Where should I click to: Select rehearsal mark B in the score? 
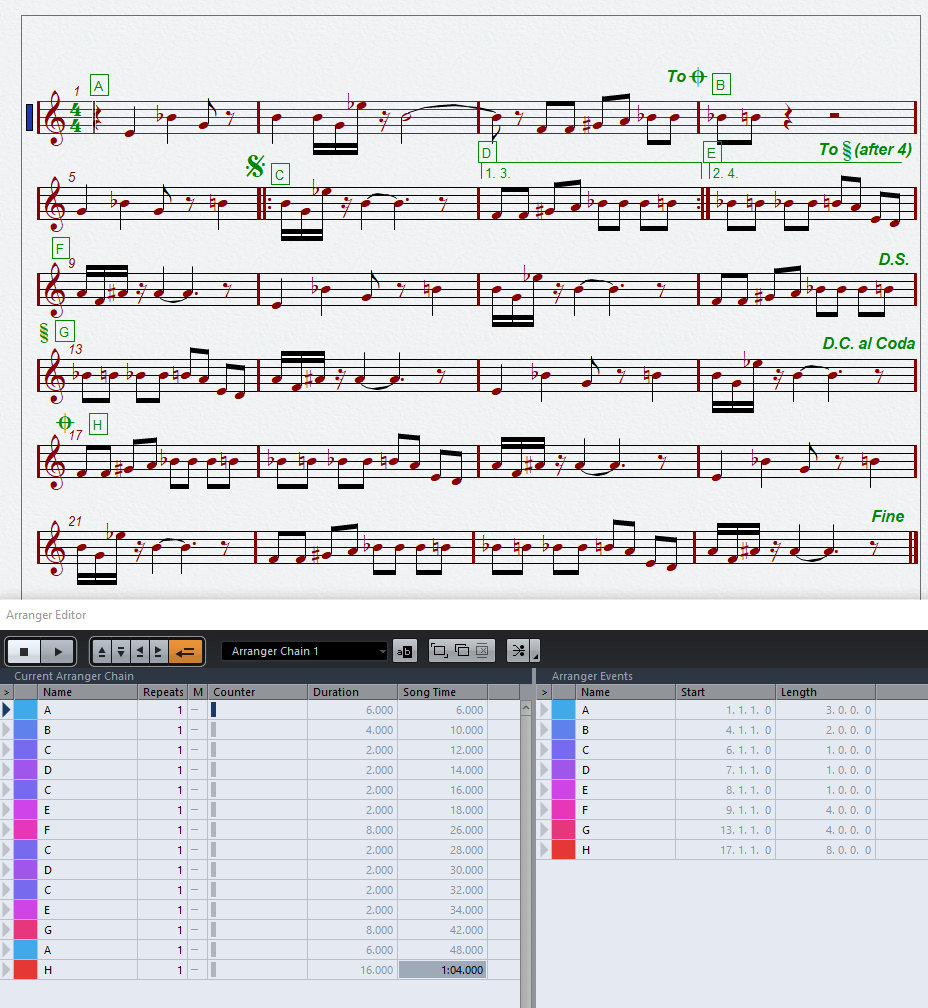[x=720, y=84]
